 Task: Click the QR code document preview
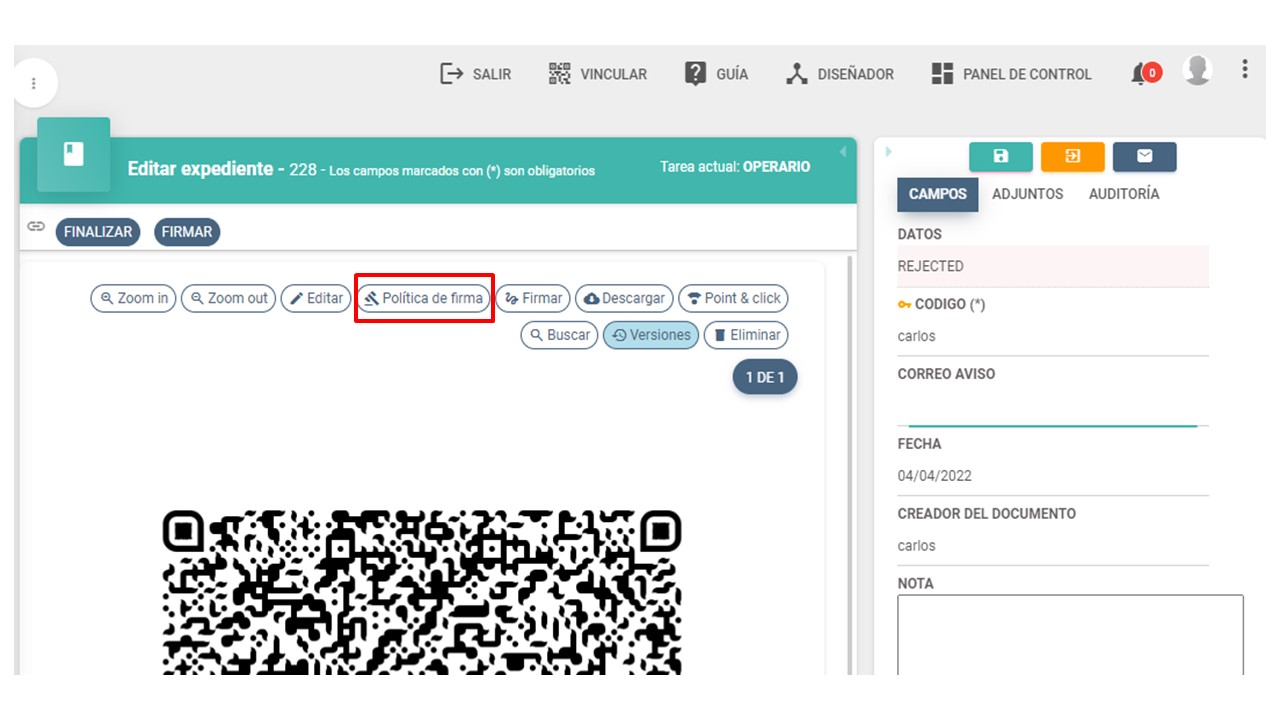point(422,592)
